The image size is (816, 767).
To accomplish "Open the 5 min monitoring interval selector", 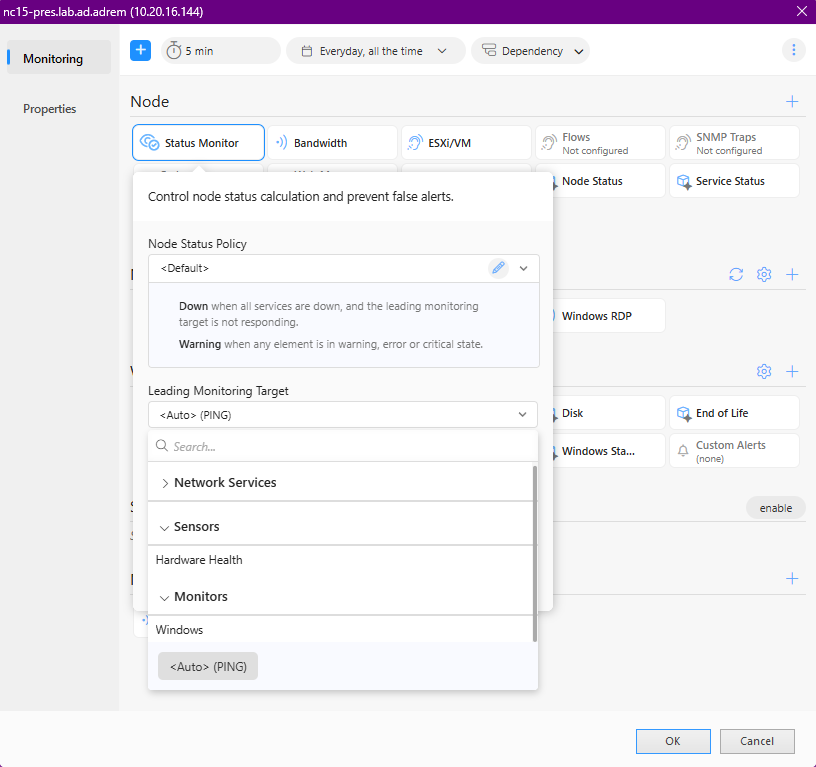I will pyautogui.click(x=221, y=50).
